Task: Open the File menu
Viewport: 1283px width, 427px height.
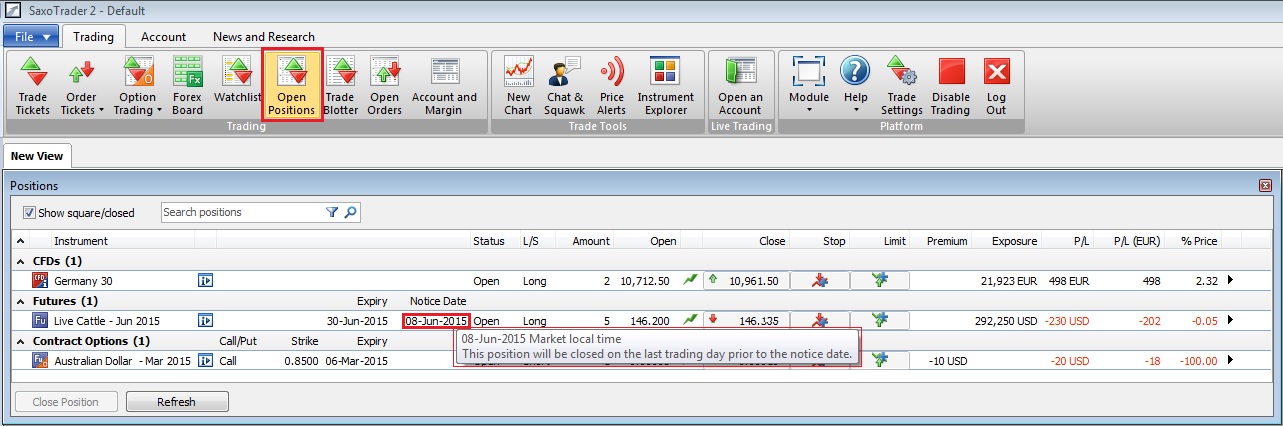Action: click(x=32, y=37)
